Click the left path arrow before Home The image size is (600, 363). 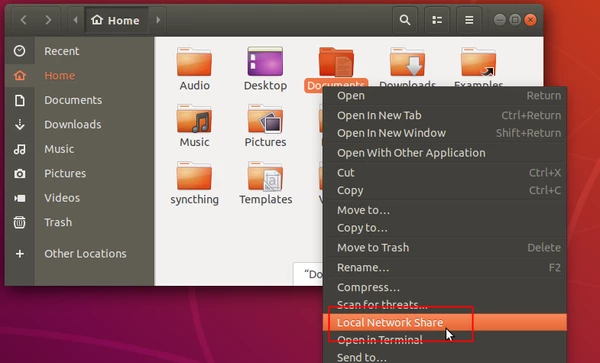pyautogui.click(x=75, y=20)
